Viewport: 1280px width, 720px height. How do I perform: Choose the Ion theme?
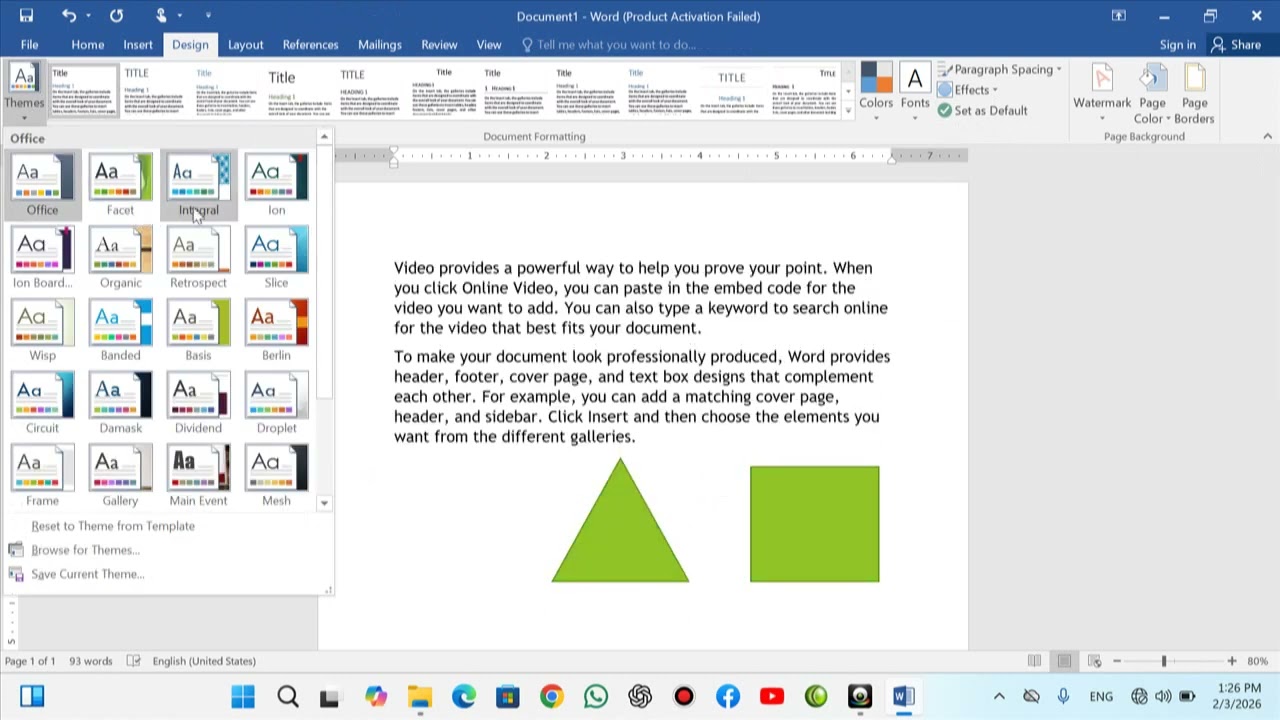point(276,185)
